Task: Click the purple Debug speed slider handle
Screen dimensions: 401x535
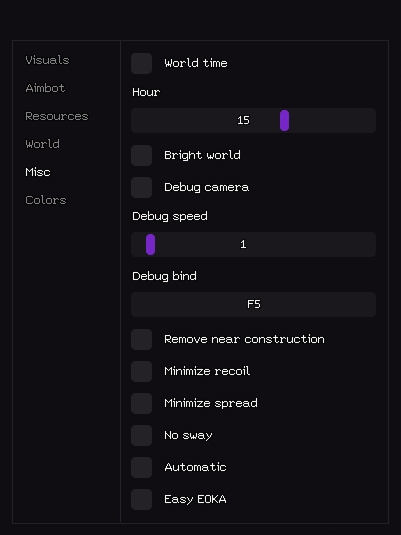Action: 151,245
